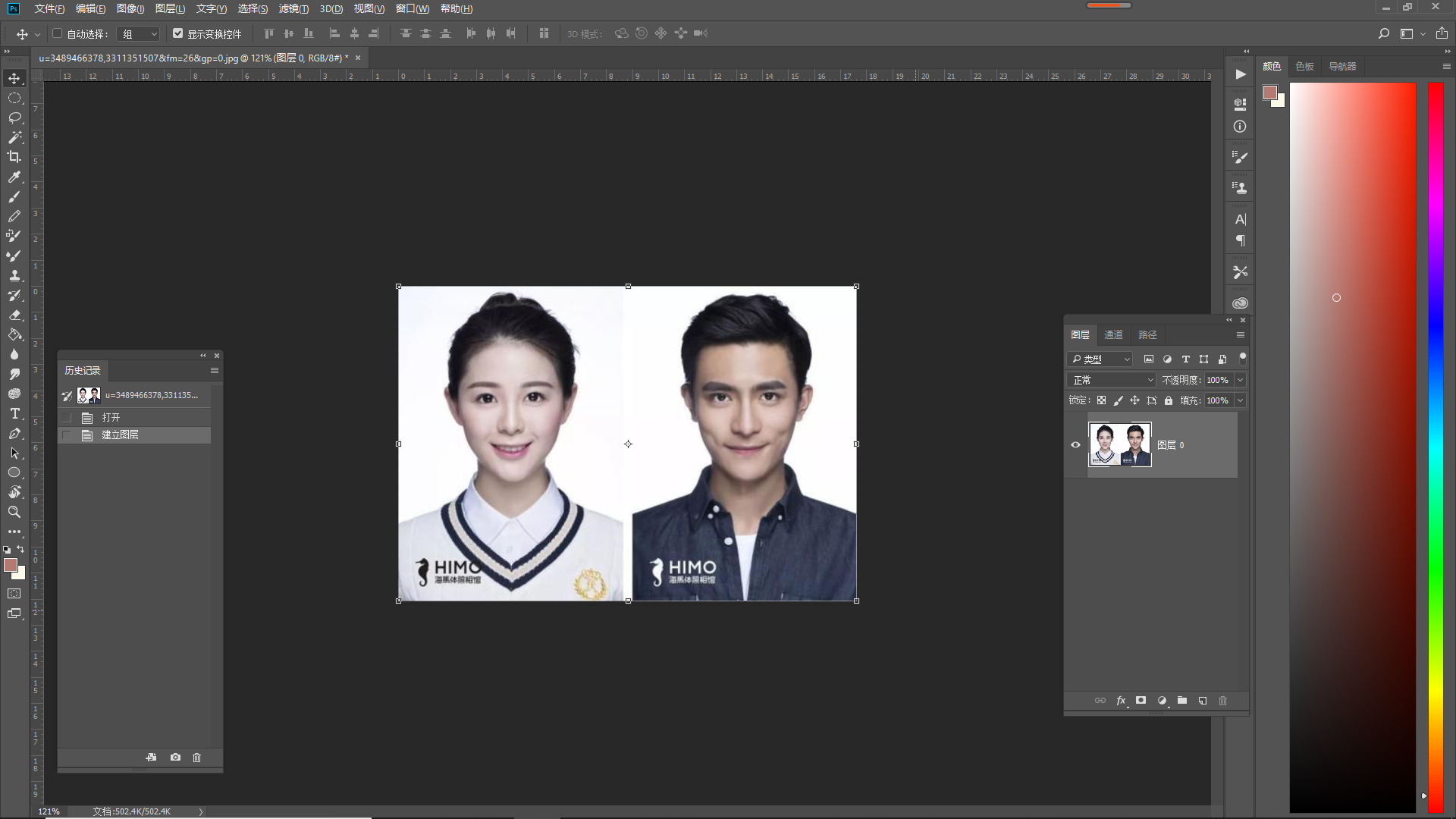Select the Hand tool

pyautogui.click(x=14, y=492)
